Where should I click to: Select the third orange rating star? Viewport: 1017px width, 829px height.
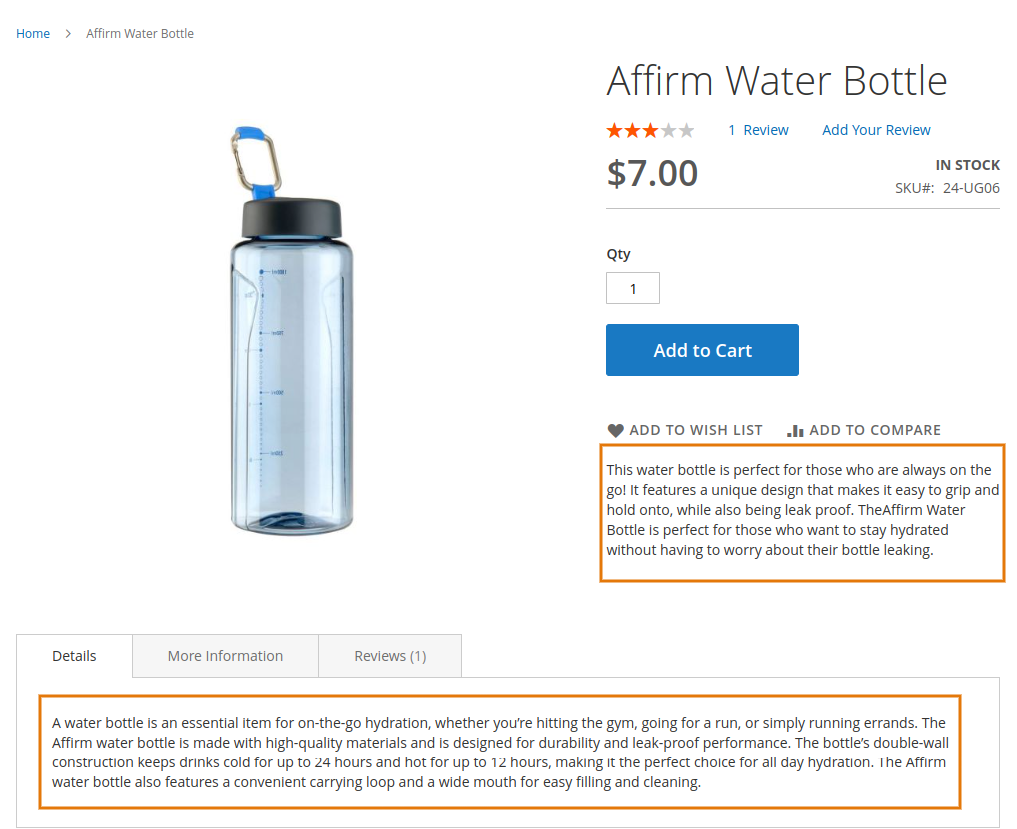coord(649,129)
